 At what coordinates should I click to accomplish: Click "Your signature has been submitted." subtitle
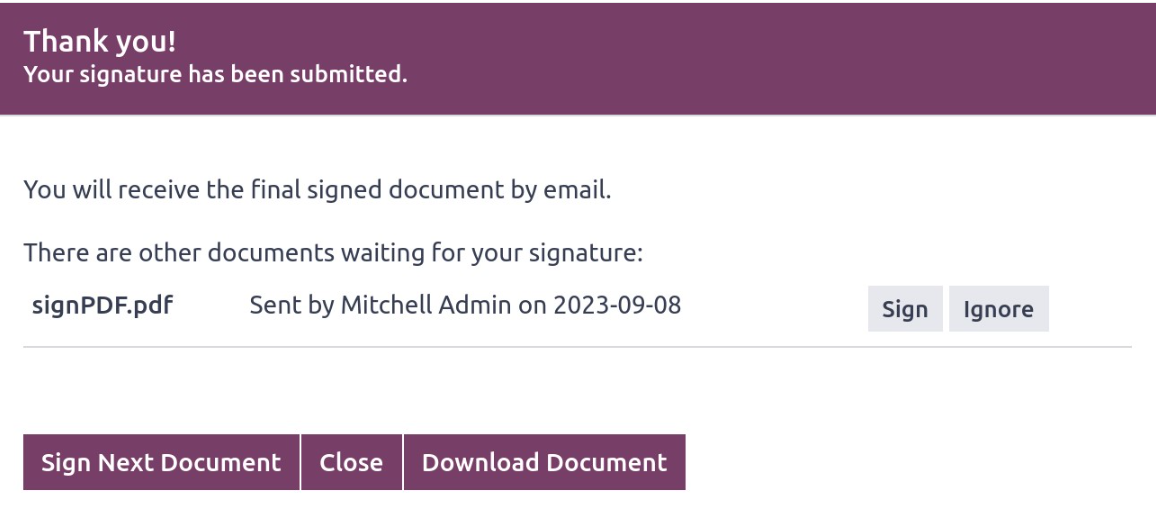pyautogui.click(x=215, y=74)
